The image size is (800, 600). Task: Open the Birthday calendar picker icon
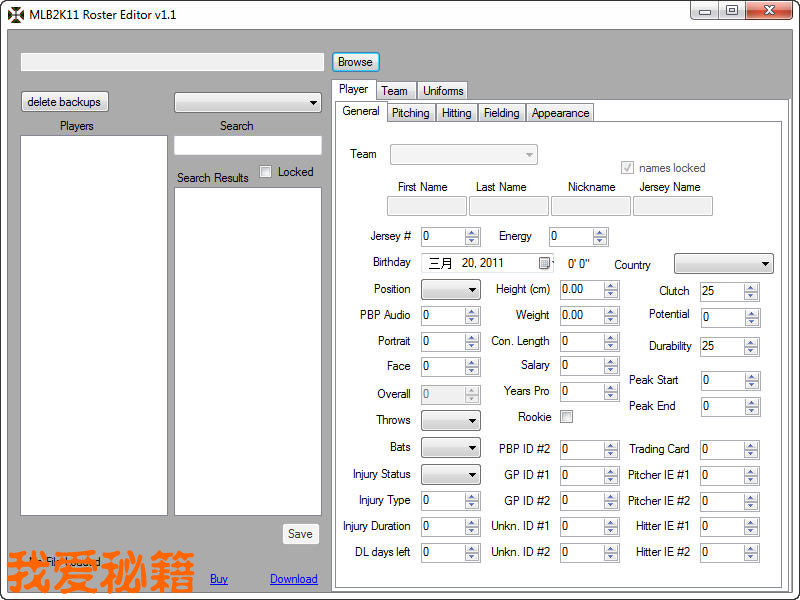coord(544,263)
